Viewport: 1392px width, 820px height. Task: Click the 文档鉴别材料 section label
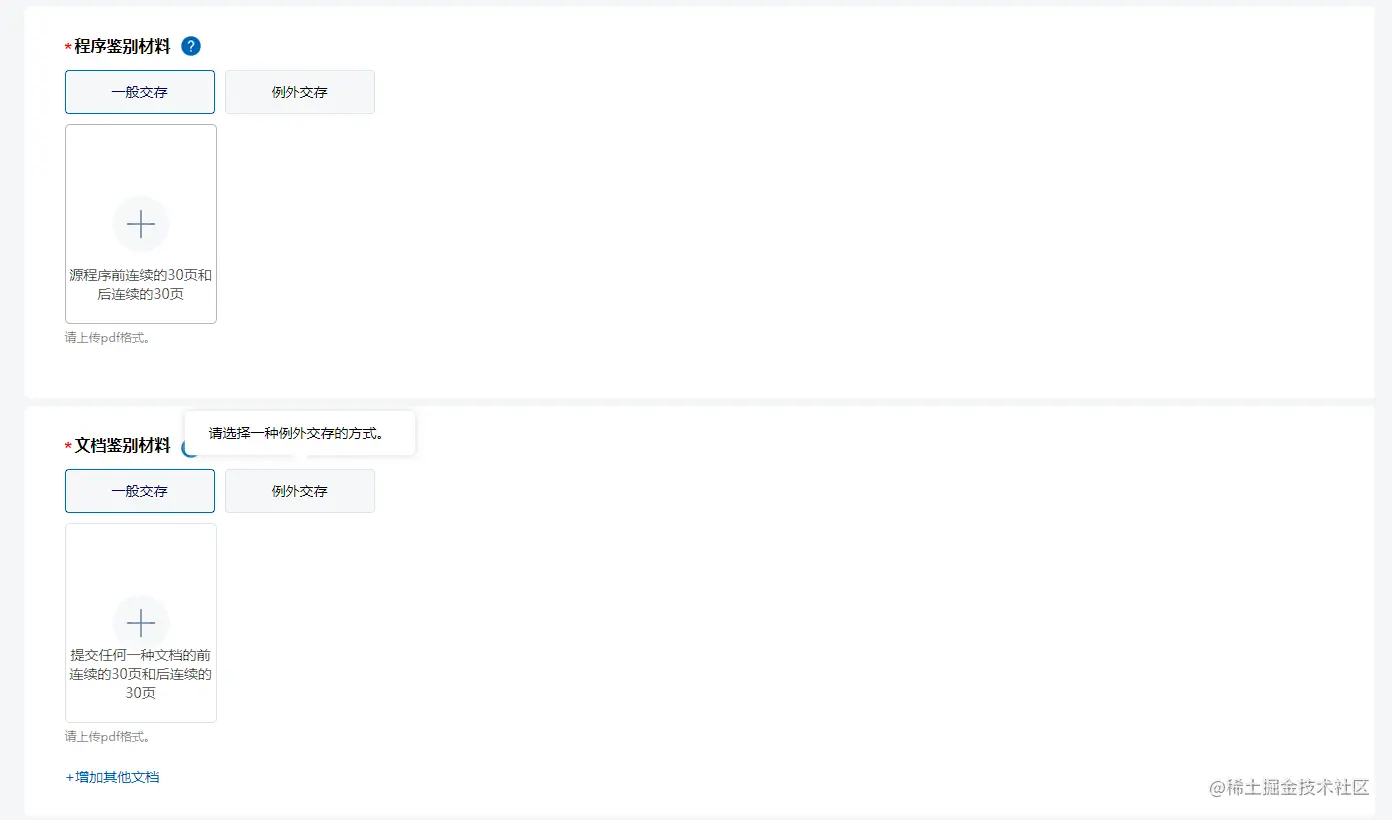[122, 445]
